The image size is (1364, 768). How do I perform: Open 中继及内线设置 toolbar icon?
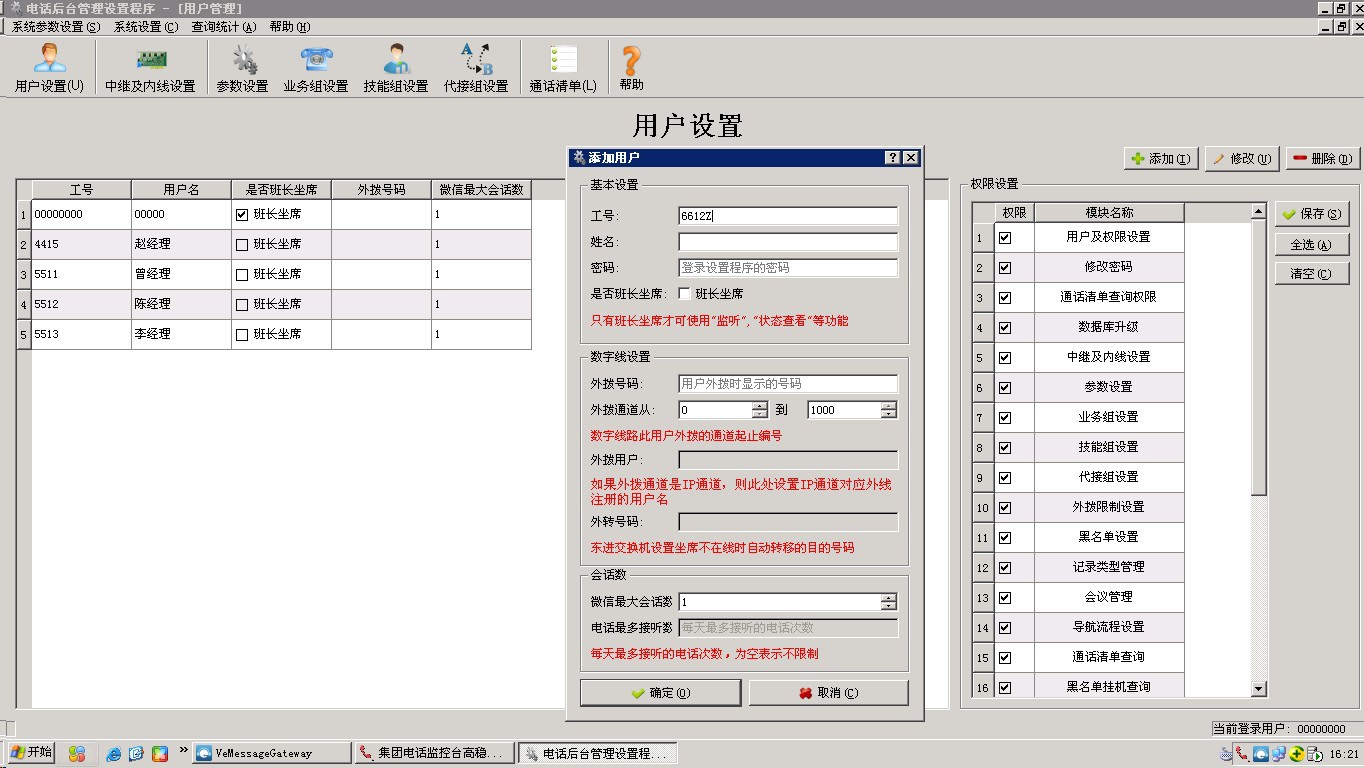click(150, 67)
